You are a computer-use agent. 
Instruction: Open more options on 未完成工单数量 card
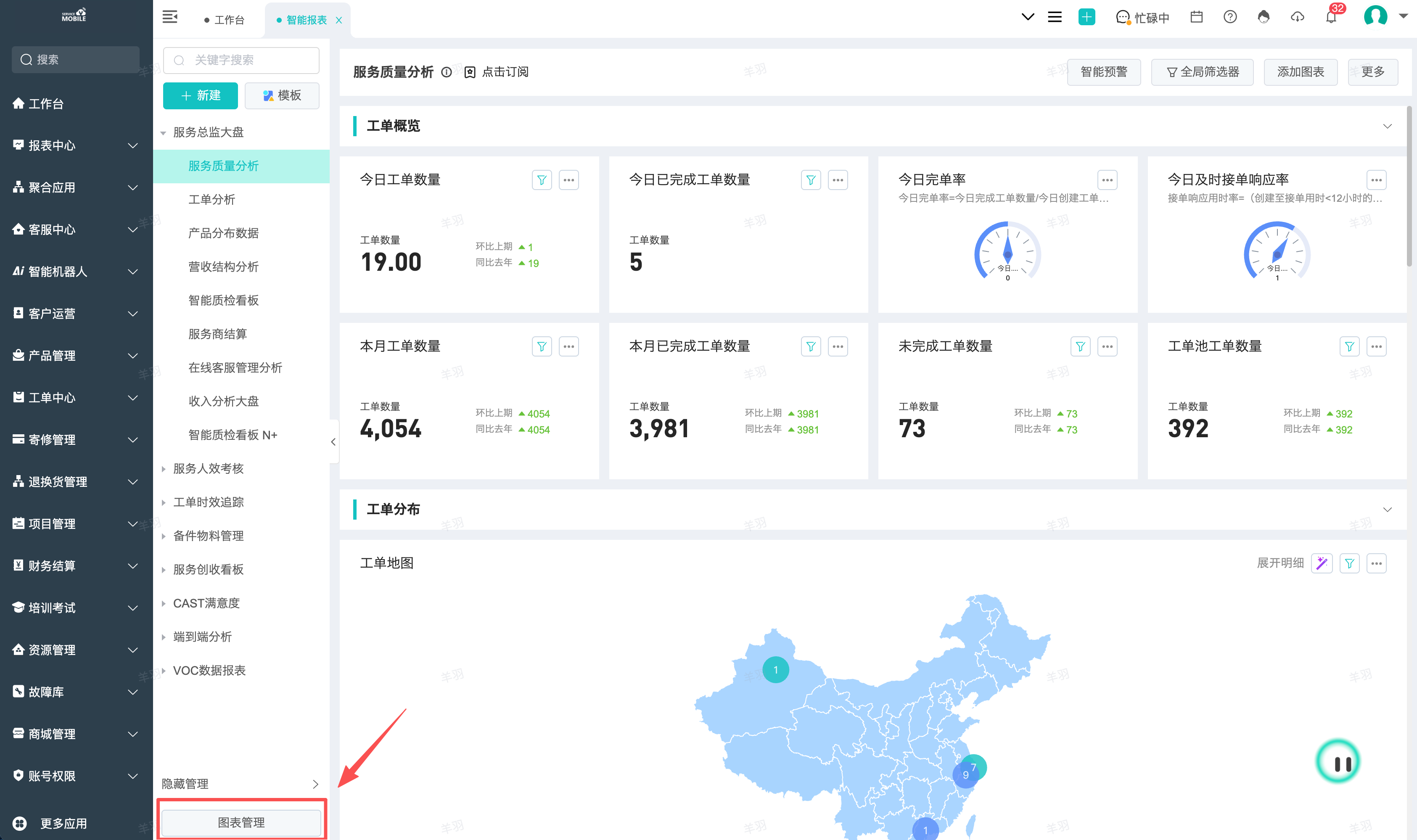coord(1108,346)
